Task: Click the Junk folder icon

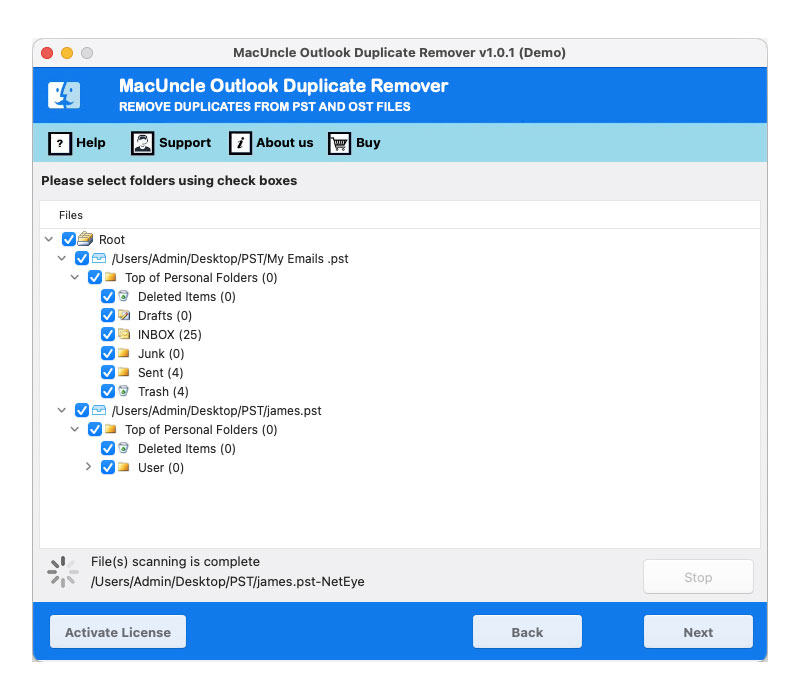Action: click(x=123, y=353)
